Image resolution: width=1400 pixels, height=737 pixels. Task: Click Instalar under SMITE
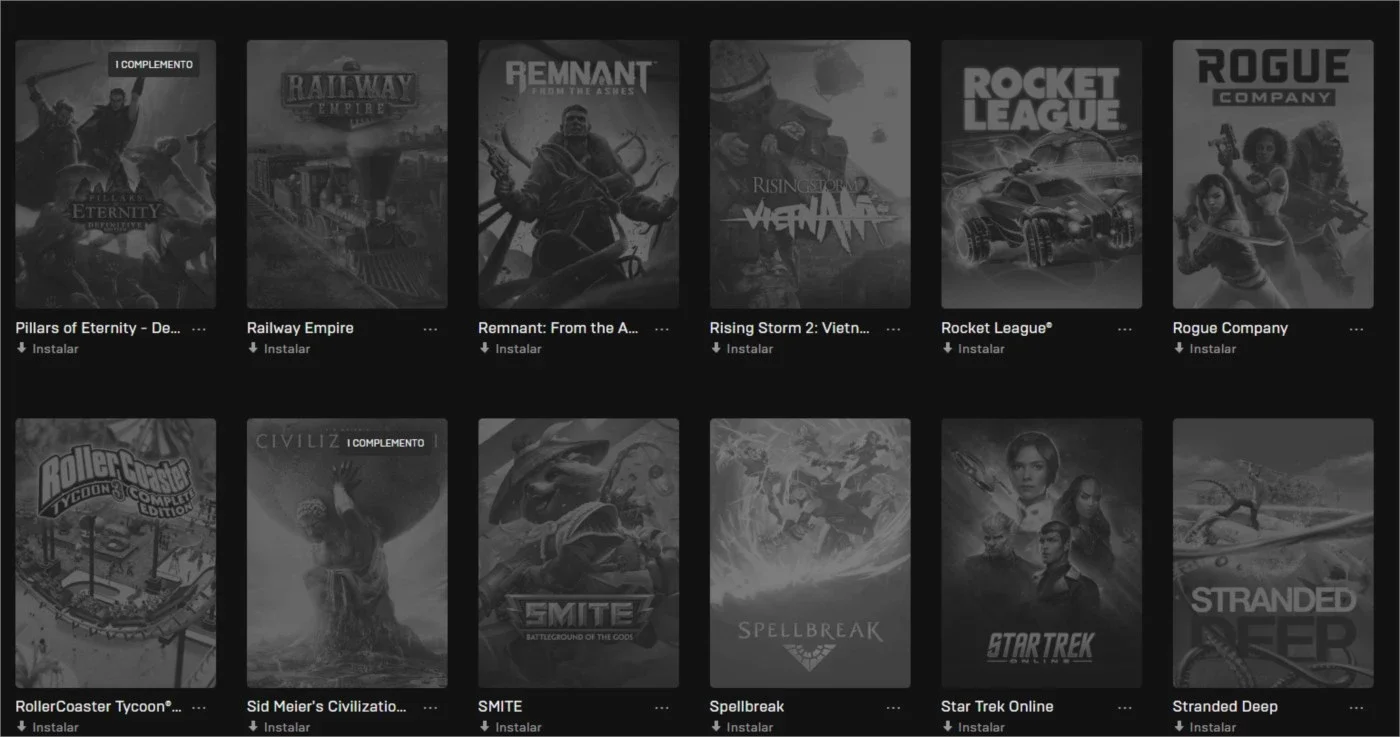(x=510, y=727)
